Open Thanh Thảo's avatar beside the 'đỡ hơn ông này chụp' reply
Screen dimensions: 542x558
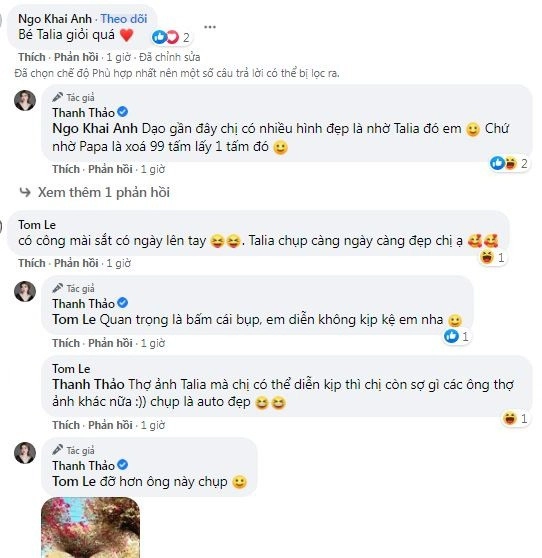click(x=25, y=453)
